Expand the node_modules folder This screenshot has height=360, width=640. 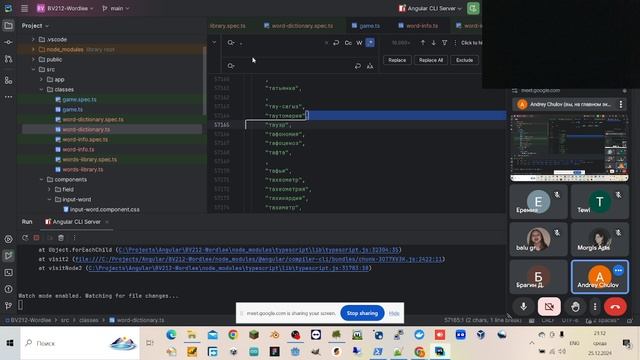coord(33,49)
